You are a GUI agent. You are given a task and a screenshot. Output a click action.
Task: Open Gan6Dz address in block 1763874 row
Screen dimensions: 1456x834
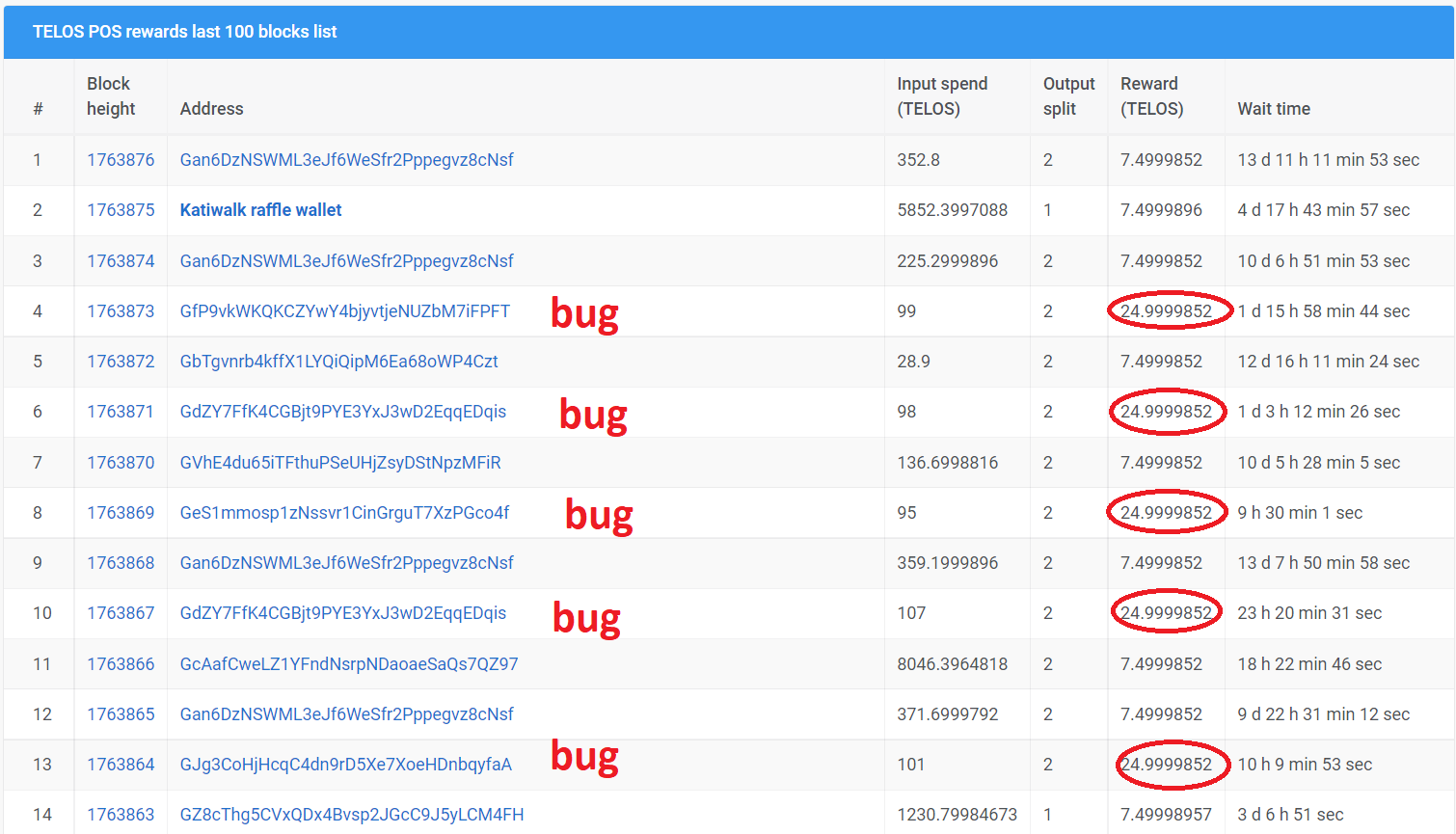point(346,261)
